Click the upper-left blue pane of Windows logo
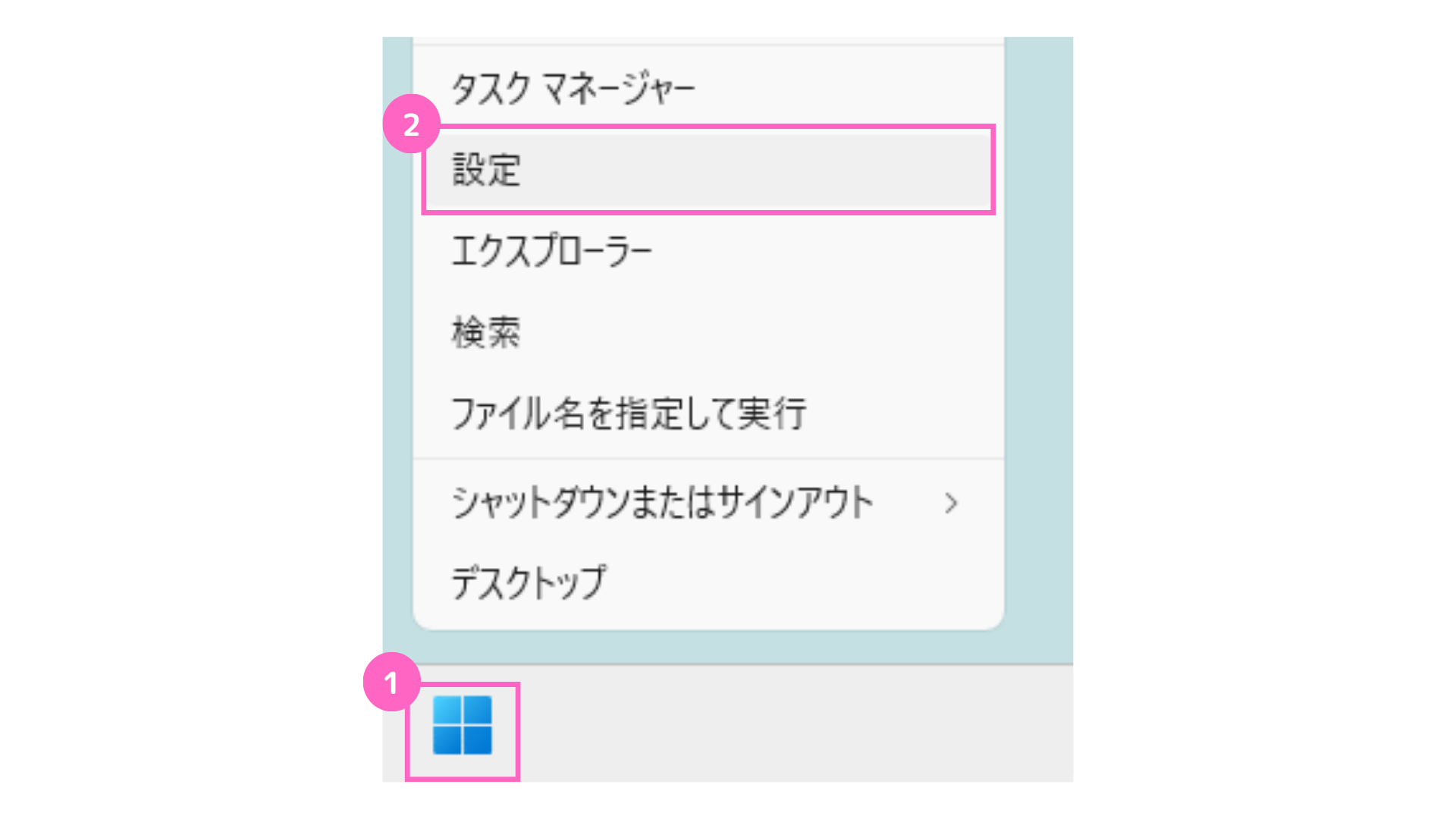This screenshot has height=819, width=1456. point(447,711)
